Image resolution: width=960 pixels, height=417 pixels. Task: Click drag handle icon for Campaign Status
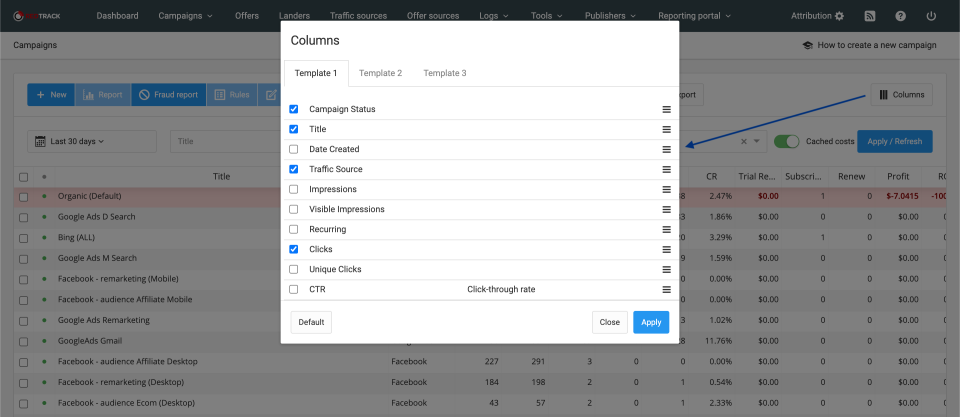[x=666, y=110]
